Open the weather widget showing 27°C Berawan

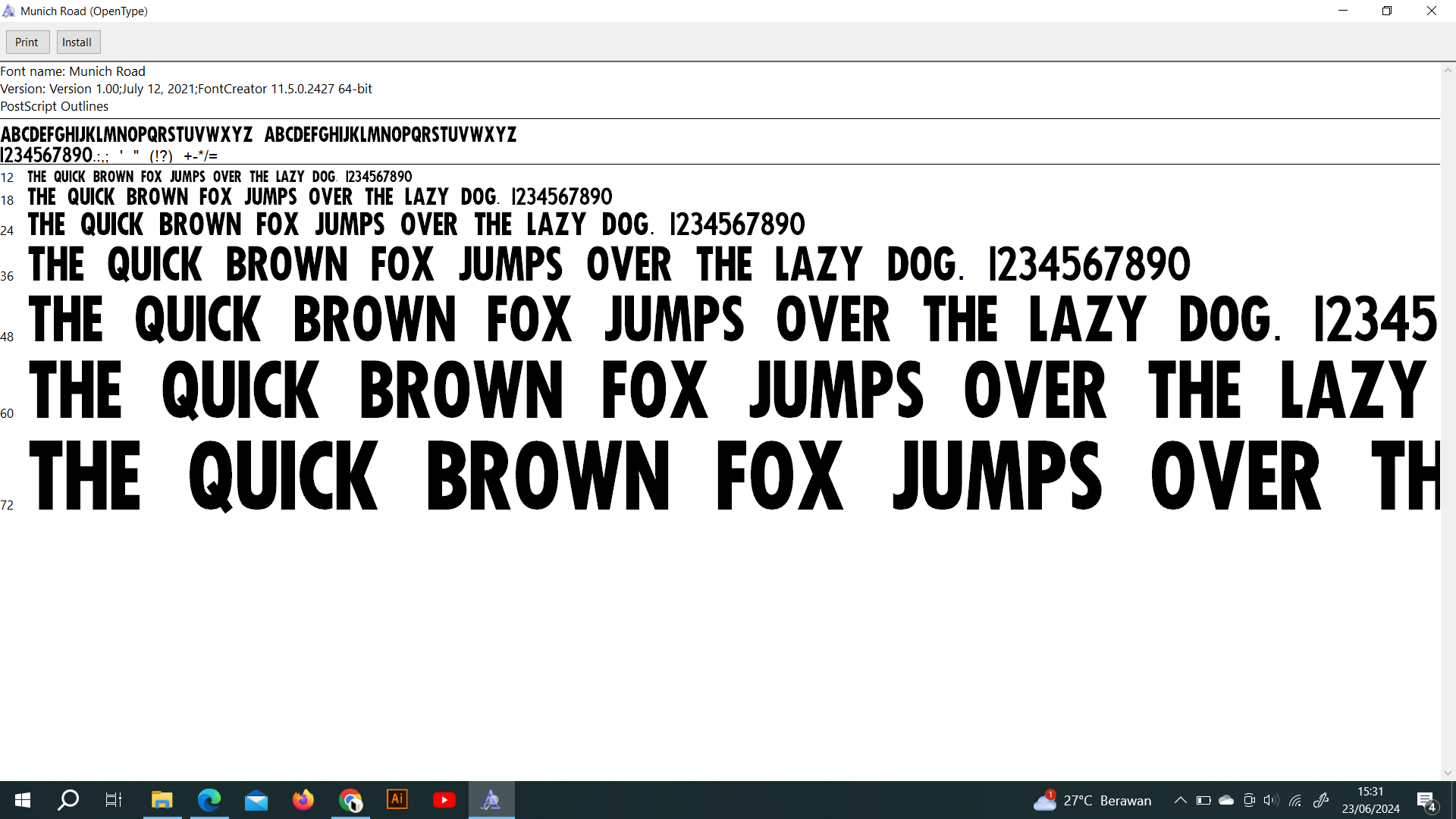[1092, 800]
